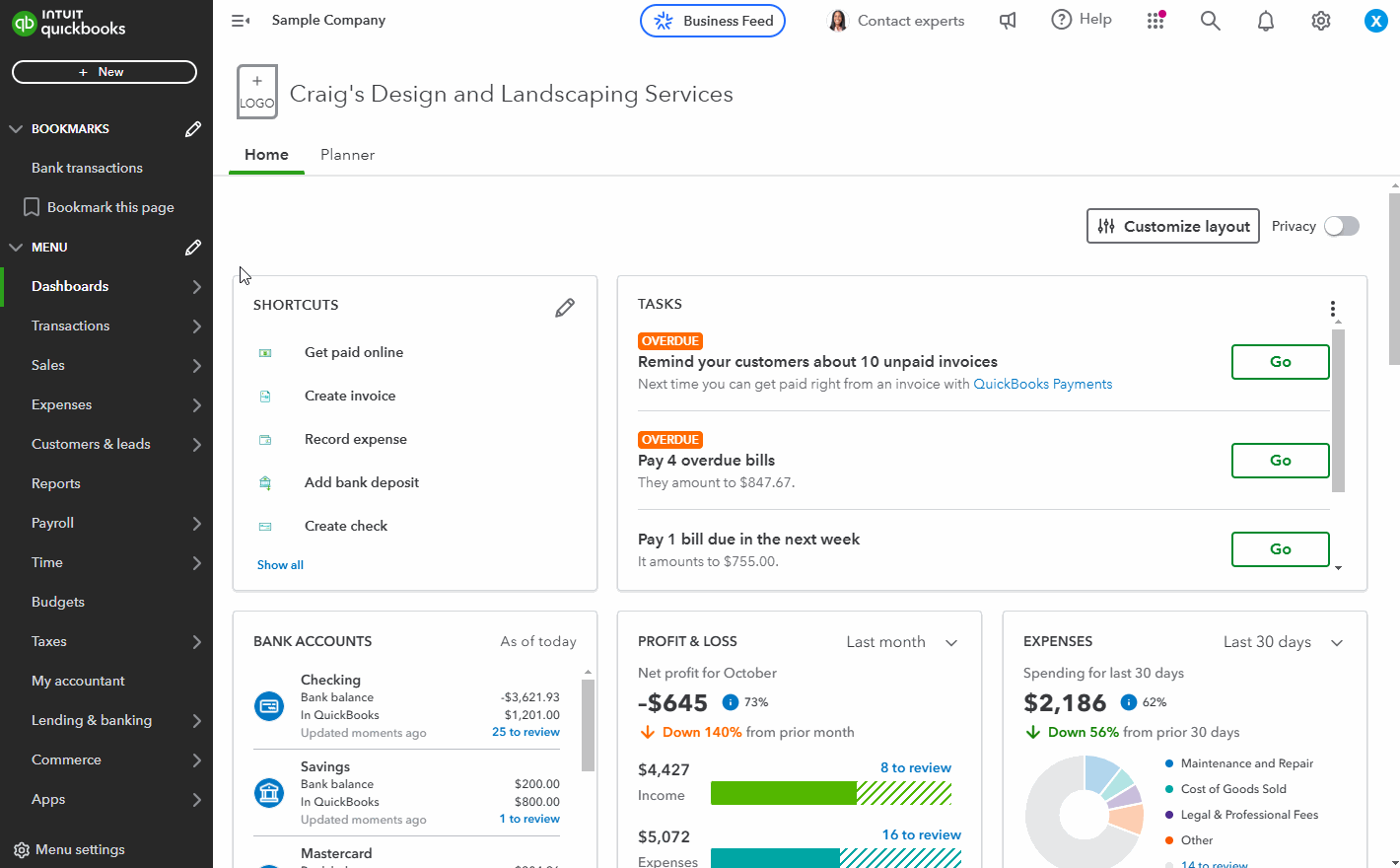Screen dimensions: 1400x868
Task: Expand the Sales submenu arrow
Action: click(x=196, y=366)
